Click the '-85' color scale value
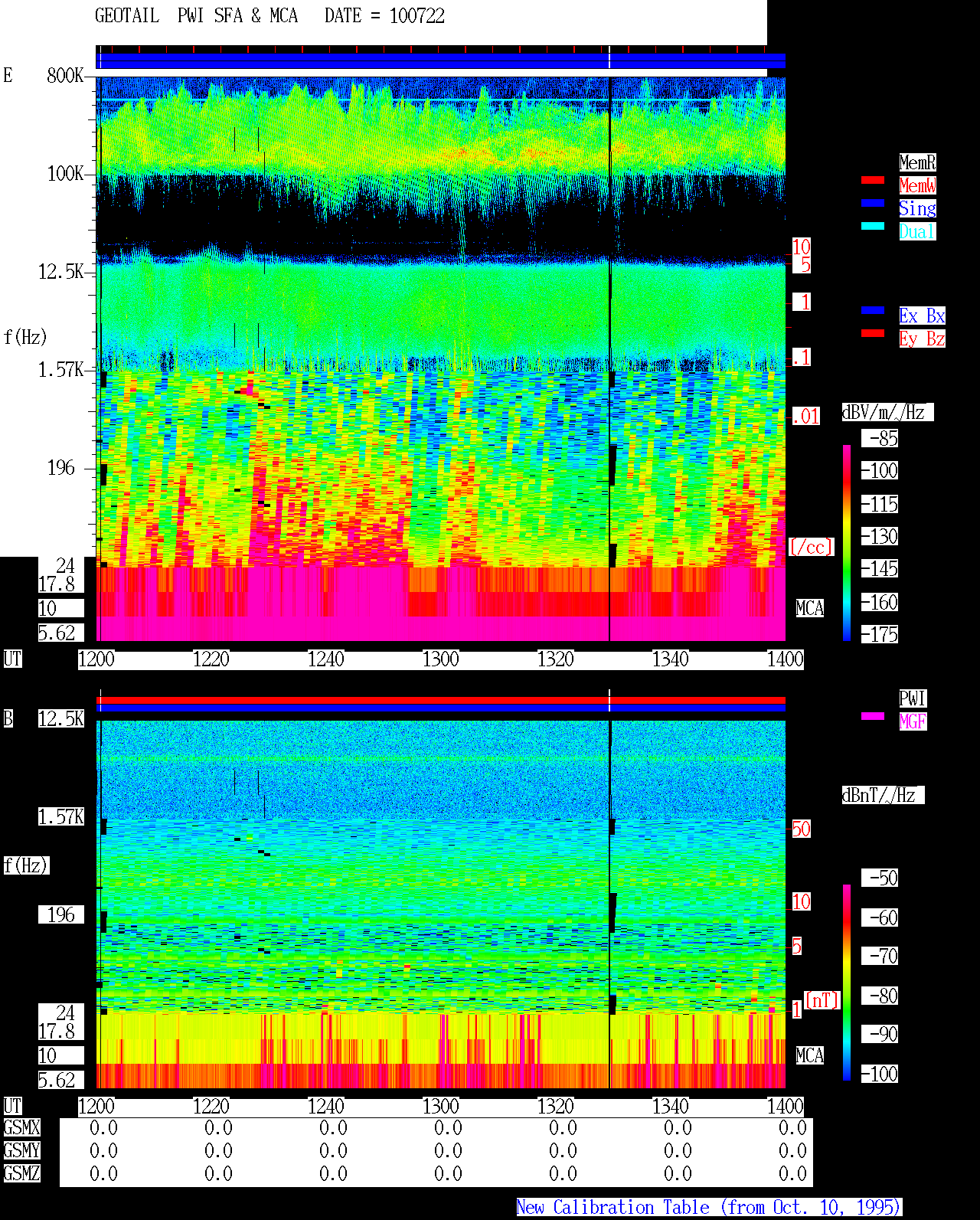This screenshot has height=1220, width=980. pyautogui.click(x=880, y=438)
